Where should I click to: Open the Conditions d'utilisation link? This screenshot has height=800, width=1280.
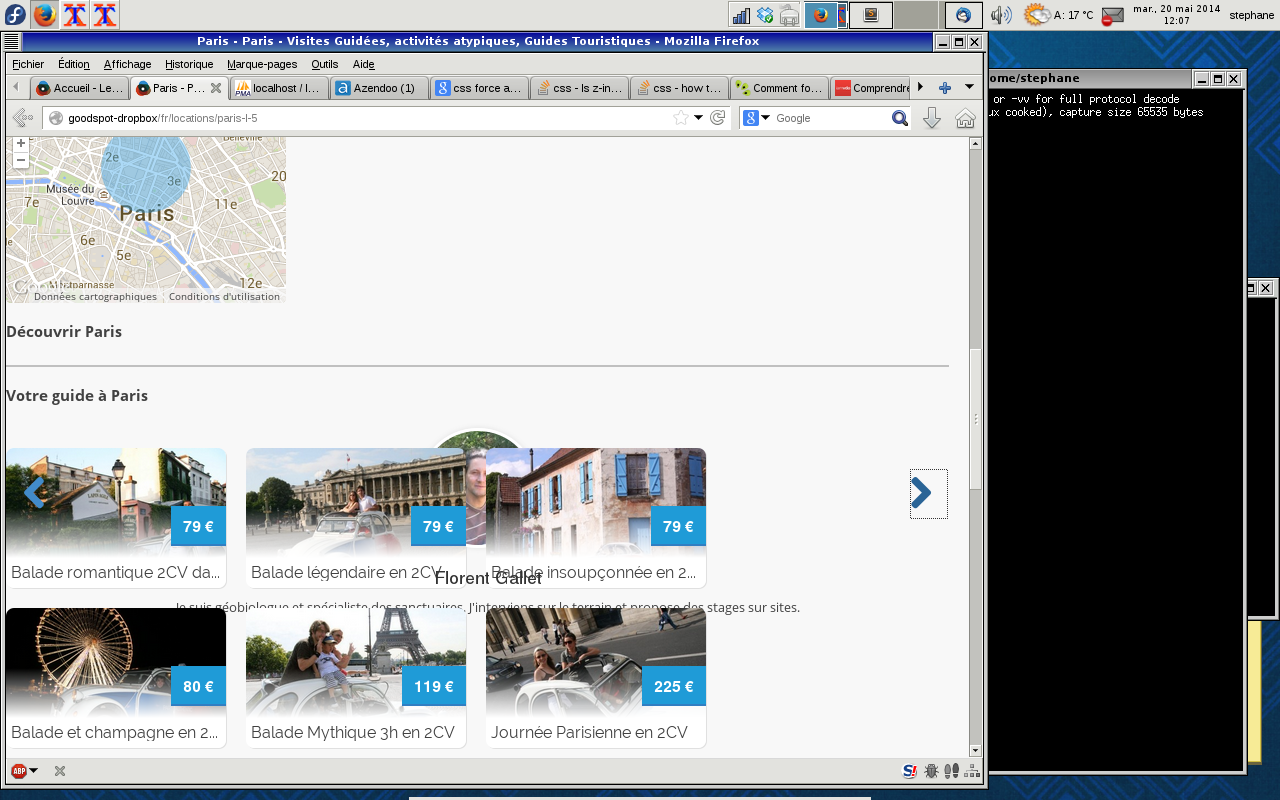click(x=224, y=296)
